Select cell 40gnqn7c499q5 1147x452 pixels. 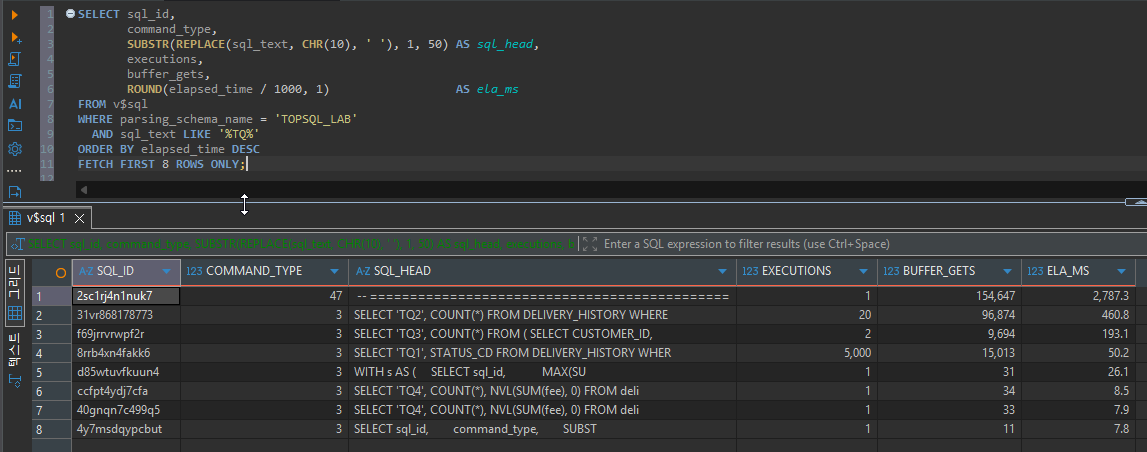[126, 410]
